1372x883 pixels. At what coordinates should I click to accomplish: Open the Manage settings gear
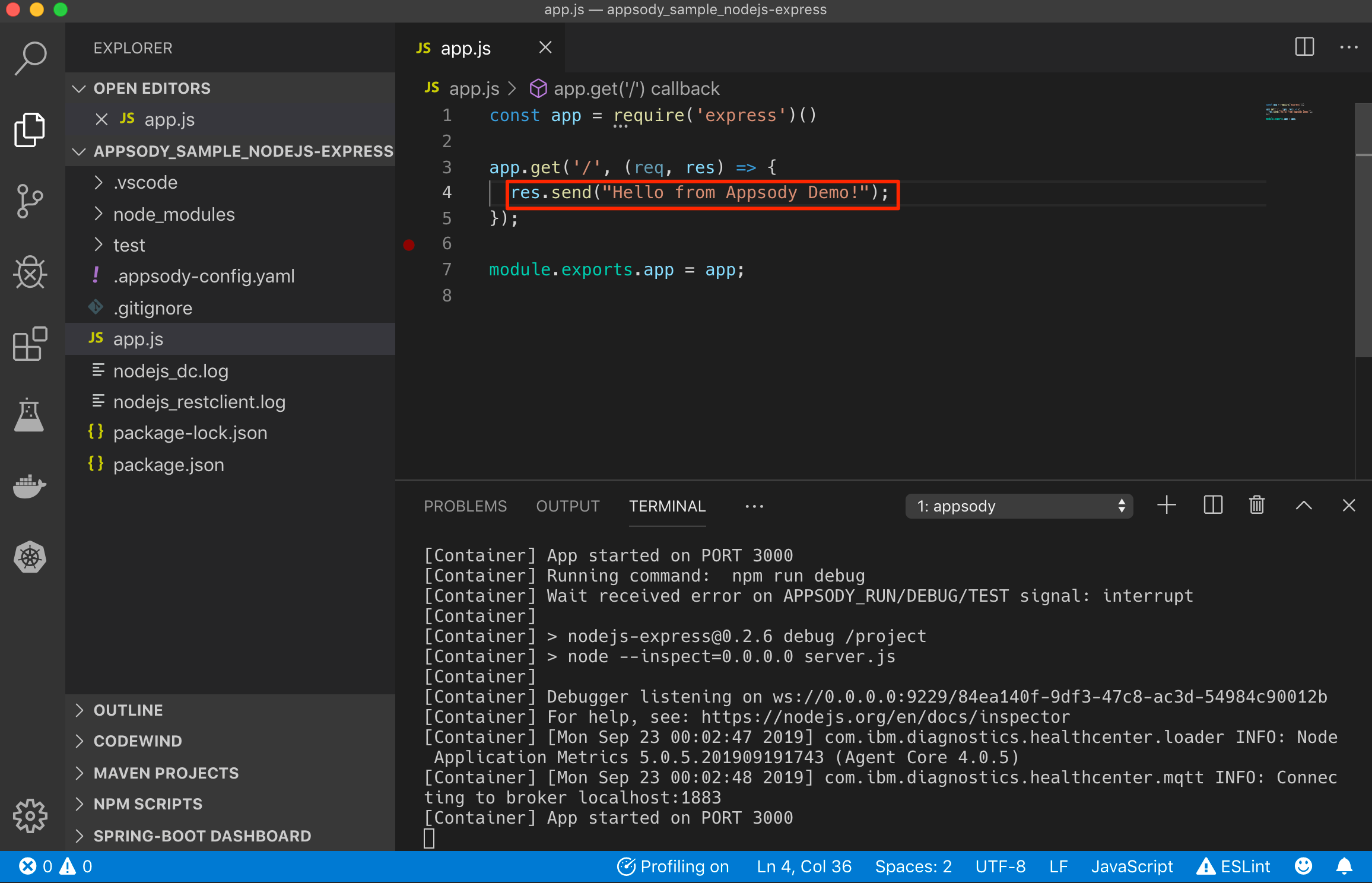point(30,816)
